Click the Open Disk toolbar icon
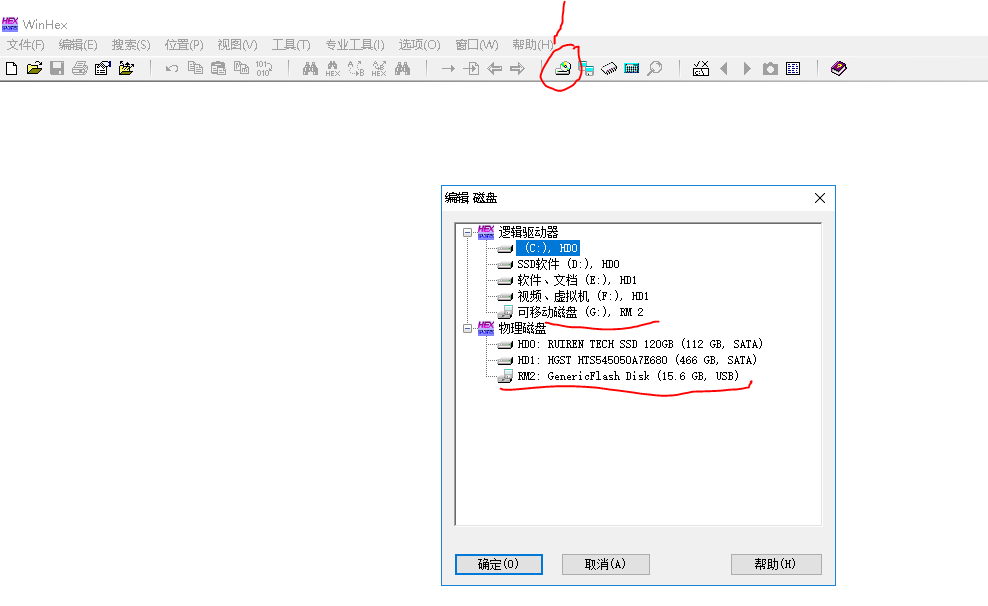988x606 pixels. click(563, 68)
